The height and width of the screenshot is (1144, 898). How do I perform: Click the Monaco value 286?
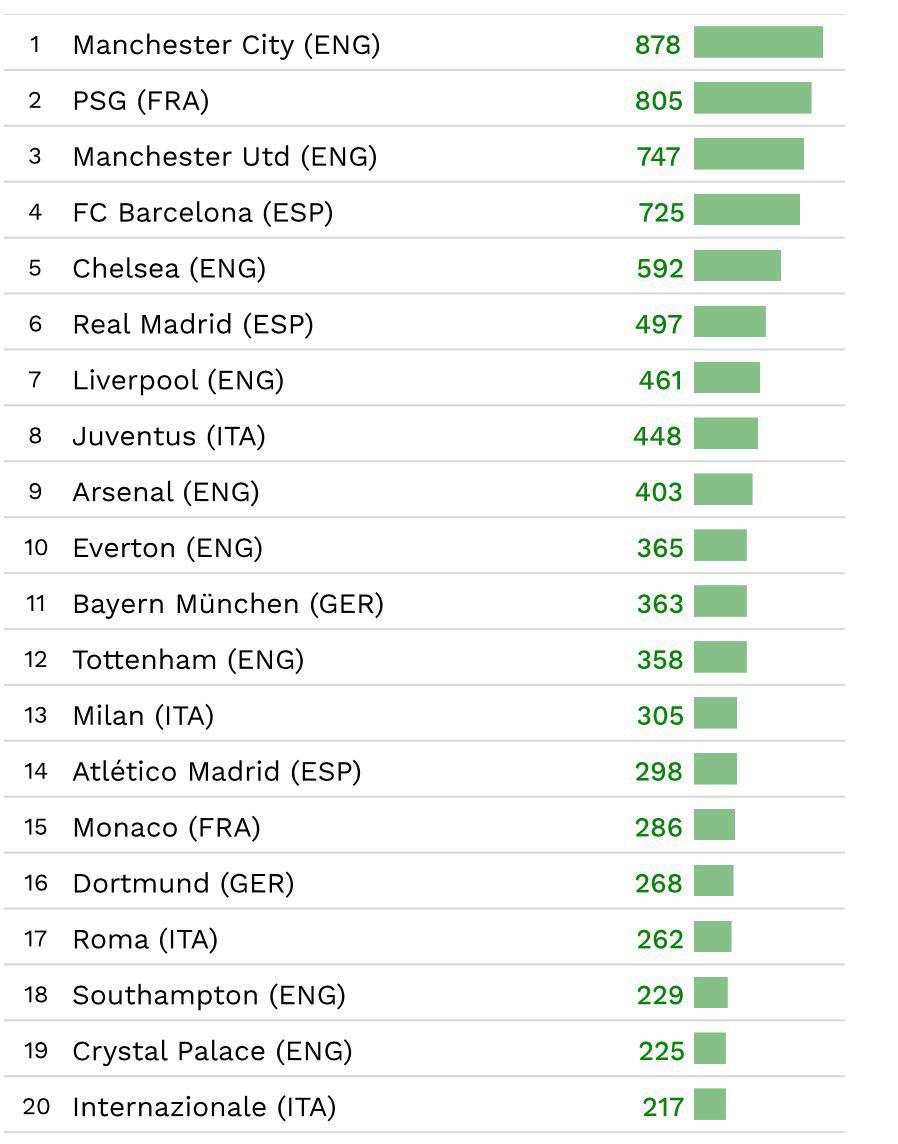click(x=659, y=828)
